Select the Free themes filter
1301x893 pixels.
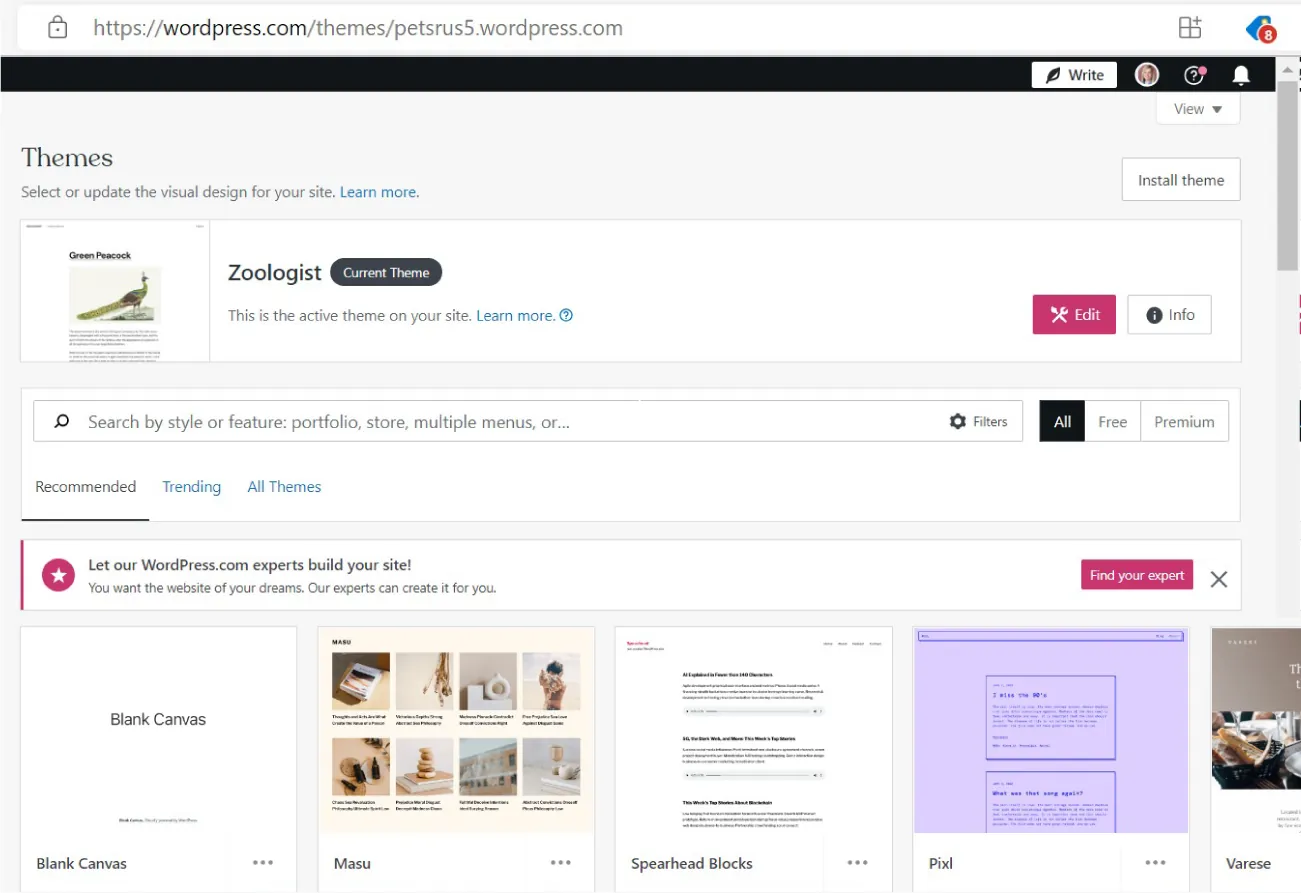[x=1112, y=421]
